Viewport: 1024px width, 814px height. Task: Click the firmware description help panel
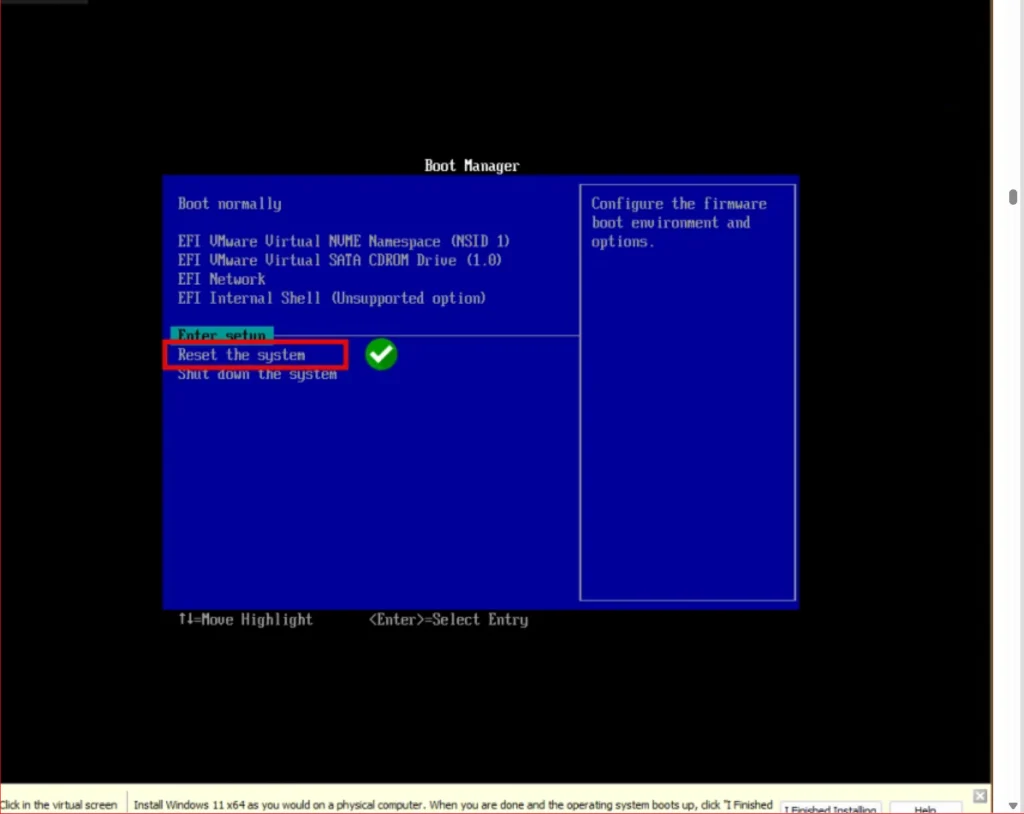pos(687,392)
